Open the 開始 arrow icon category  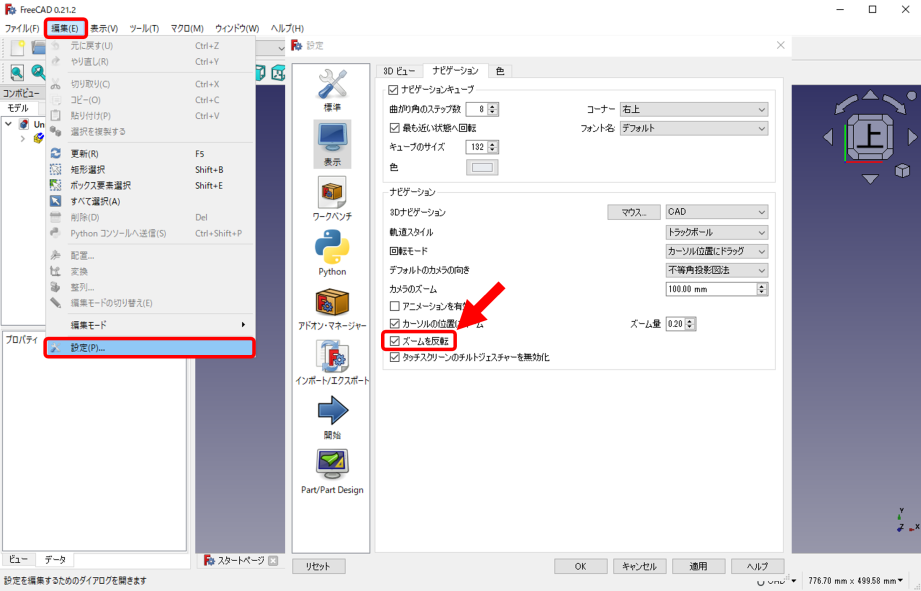pos(332,417)
